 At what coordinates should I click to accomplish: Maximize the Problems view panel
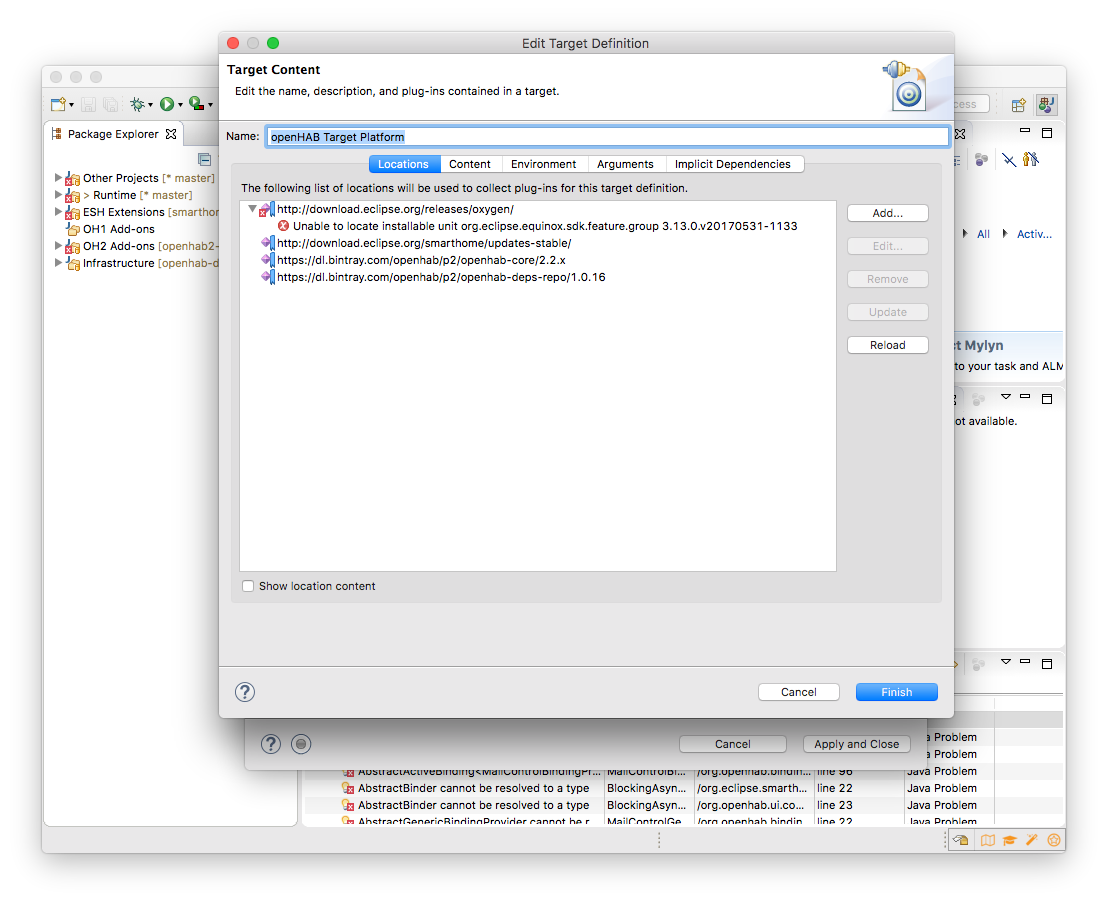[1047, 663]
